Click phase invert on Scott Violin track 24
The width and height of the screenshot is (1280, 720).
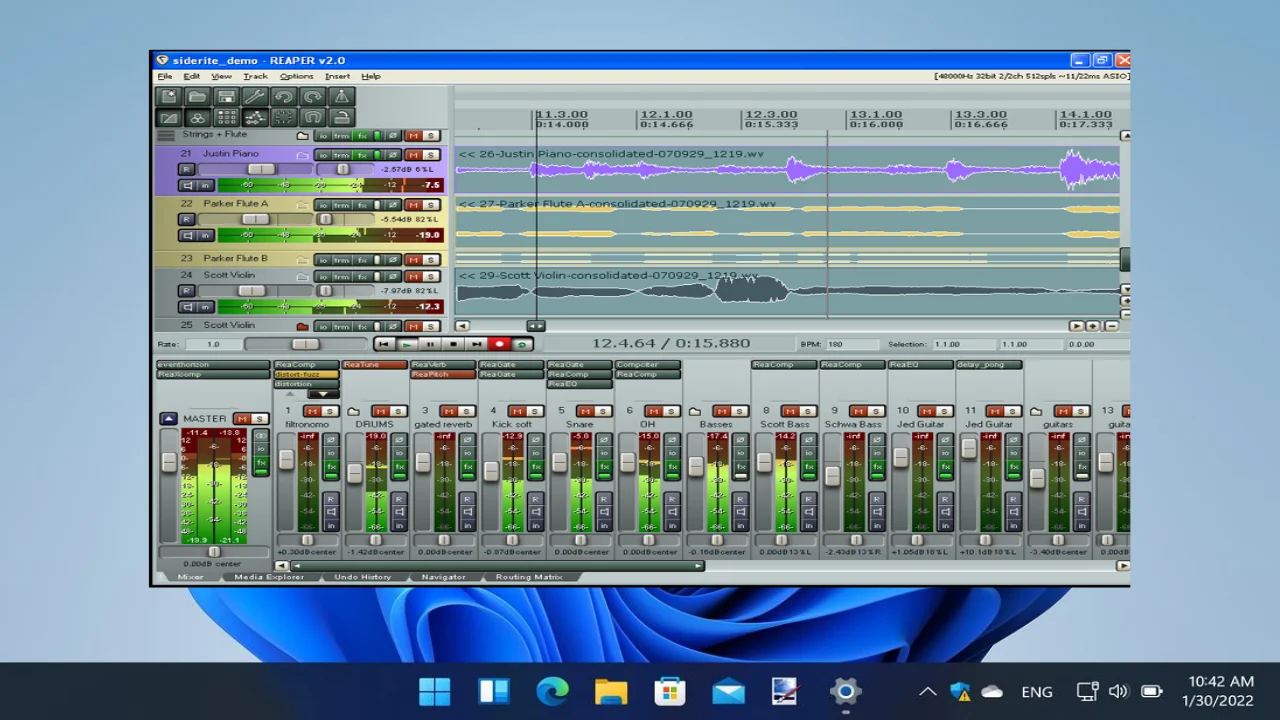pos(393,276)
